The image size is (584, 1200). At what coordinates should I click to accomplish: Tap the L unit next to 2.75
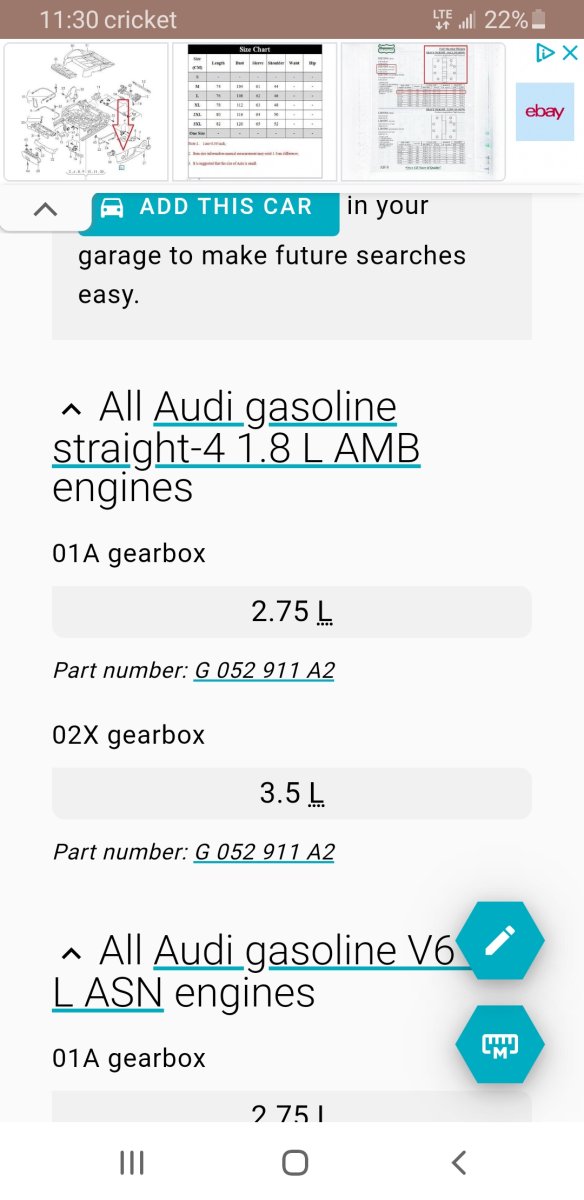(323, 612)
